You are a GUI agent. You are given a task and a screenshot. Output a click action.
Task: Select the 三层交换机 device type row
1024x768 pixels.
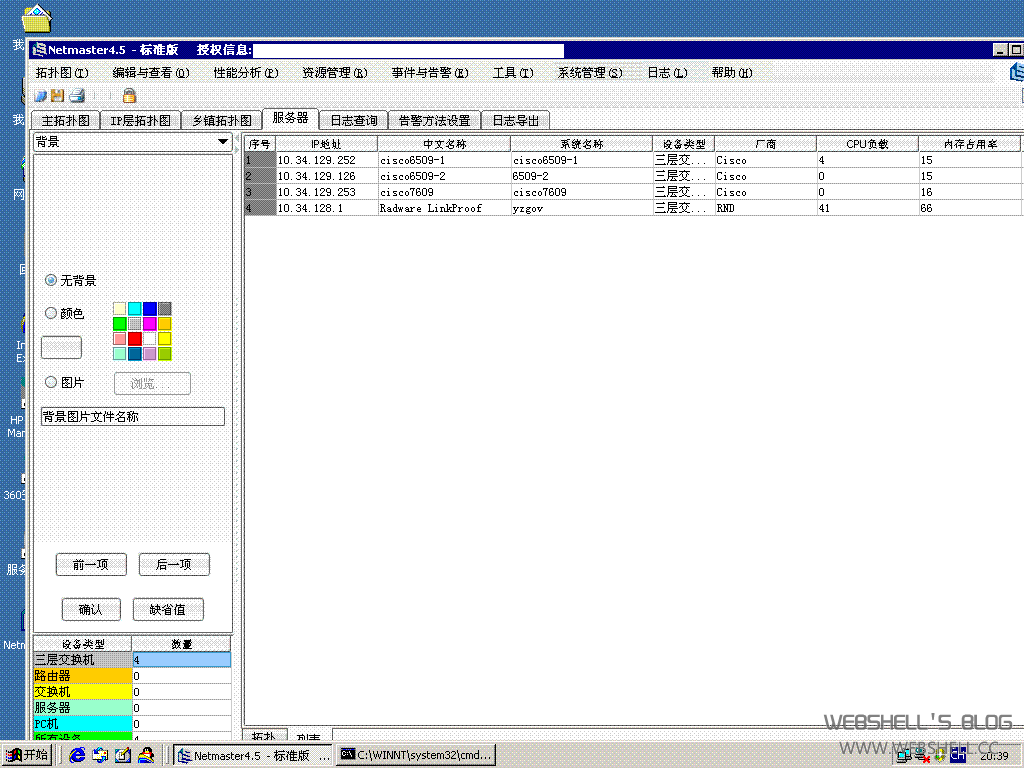pos(132,660)
